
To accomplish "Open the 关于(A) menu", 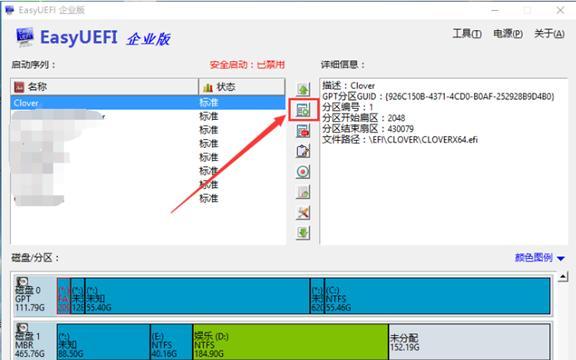I will pos(549,34).
